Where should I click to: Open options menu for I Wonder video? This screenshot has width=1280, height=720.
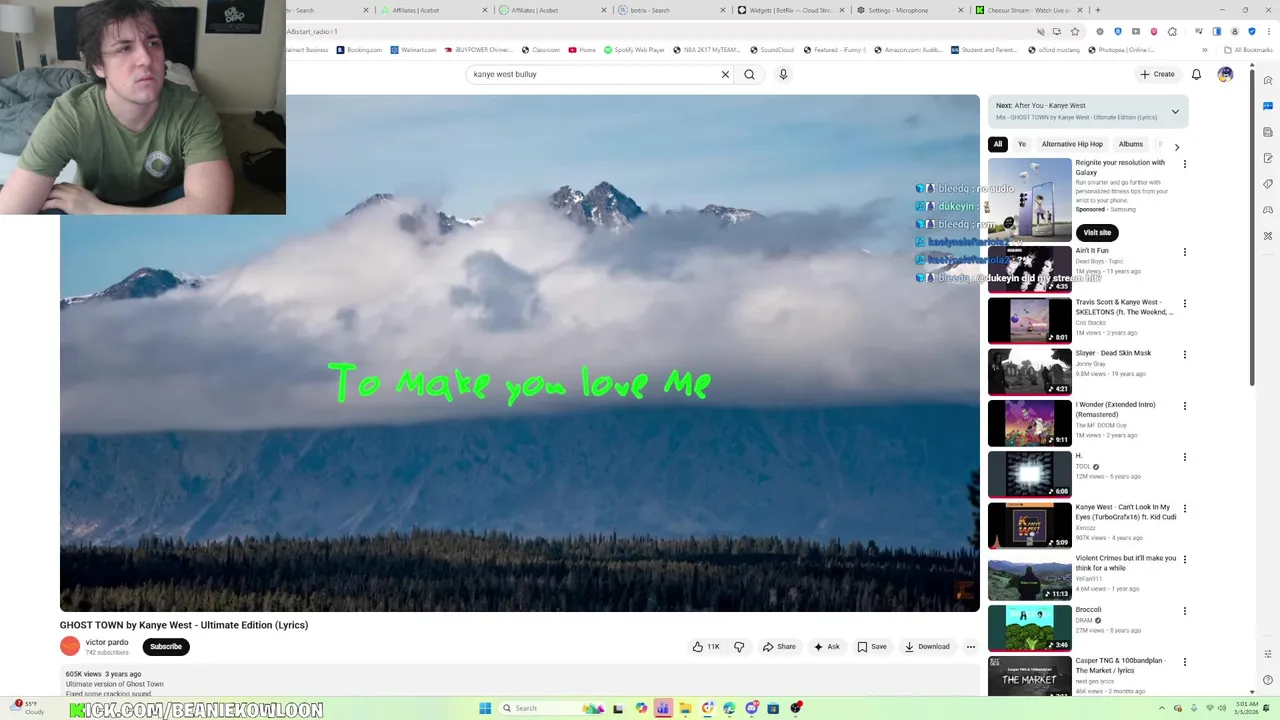[1185, 406]
